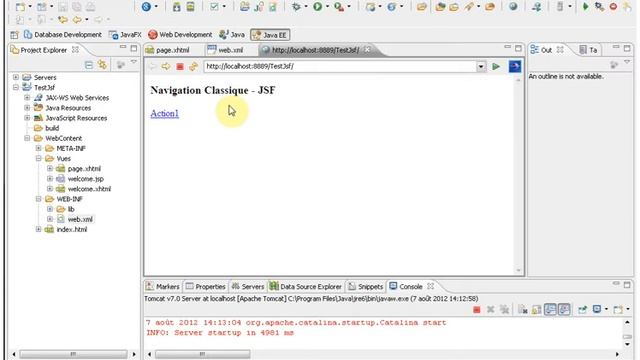Click the green Run toolbar button
Image resolution: width=640 pixels, height=360 pixels.
[318, 7]
